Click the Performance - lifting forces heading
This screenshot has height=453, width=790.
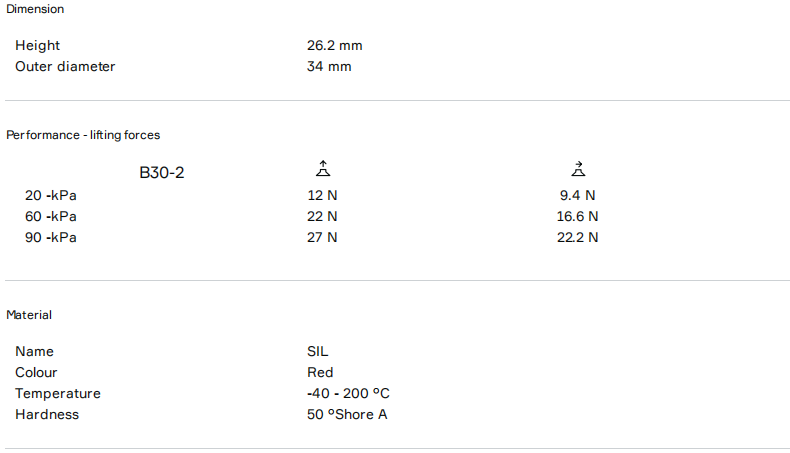click(83, 135)
